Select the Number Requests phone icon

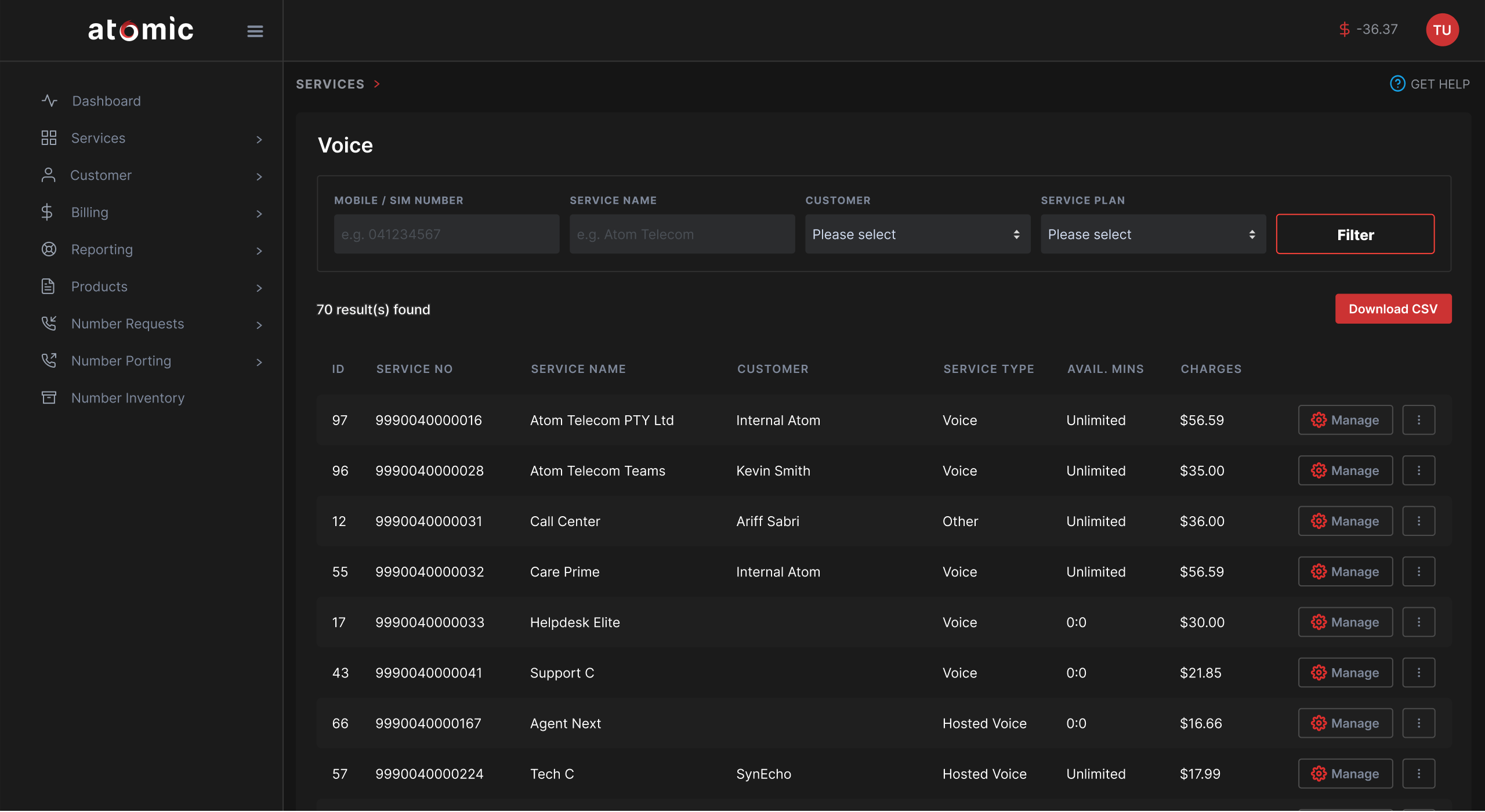pos(49,323)
